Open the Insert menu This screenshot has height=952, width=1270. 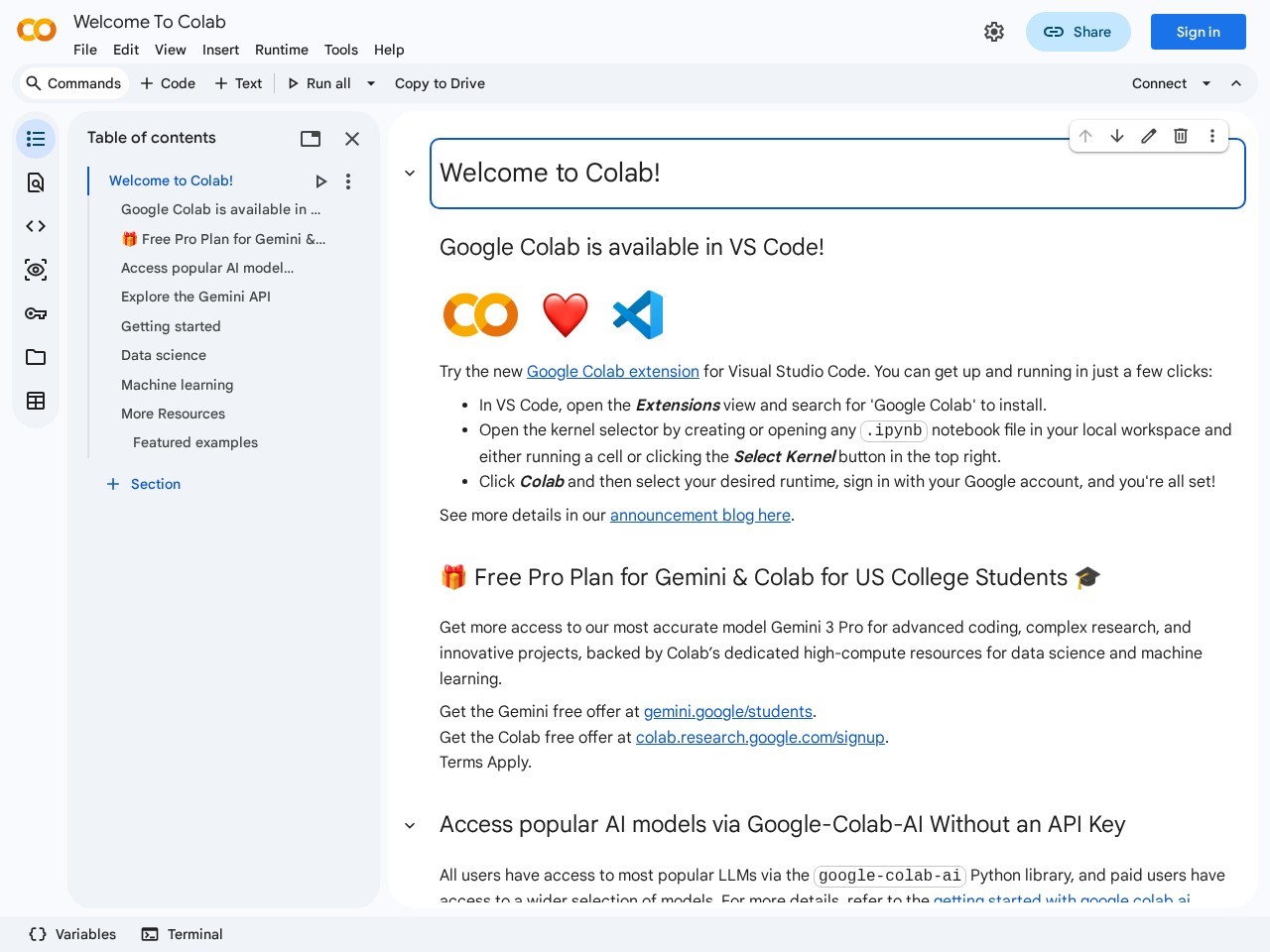(220, 50)
